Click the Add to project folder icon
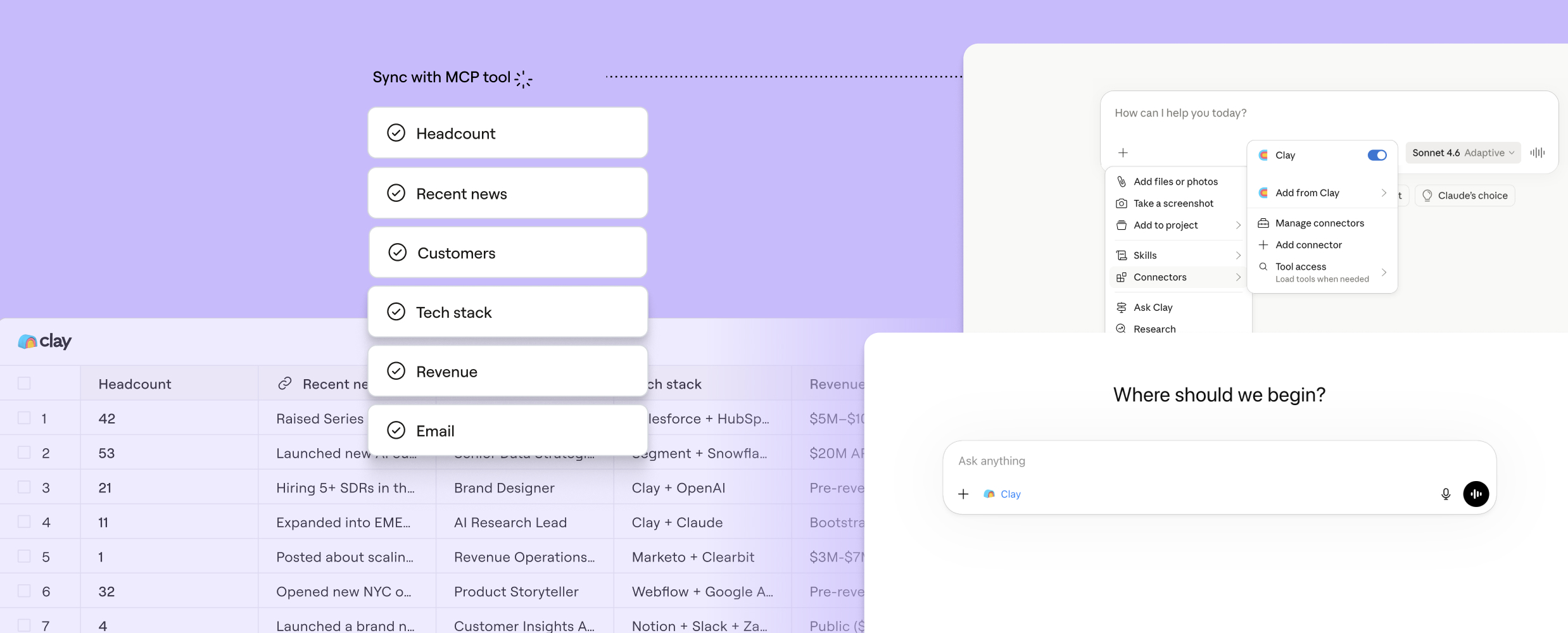 click(x=1122, y=225)
